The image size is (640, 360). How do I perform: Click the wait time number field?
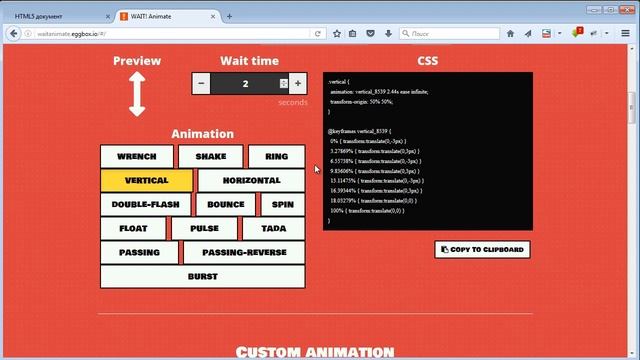click(245, 84)
